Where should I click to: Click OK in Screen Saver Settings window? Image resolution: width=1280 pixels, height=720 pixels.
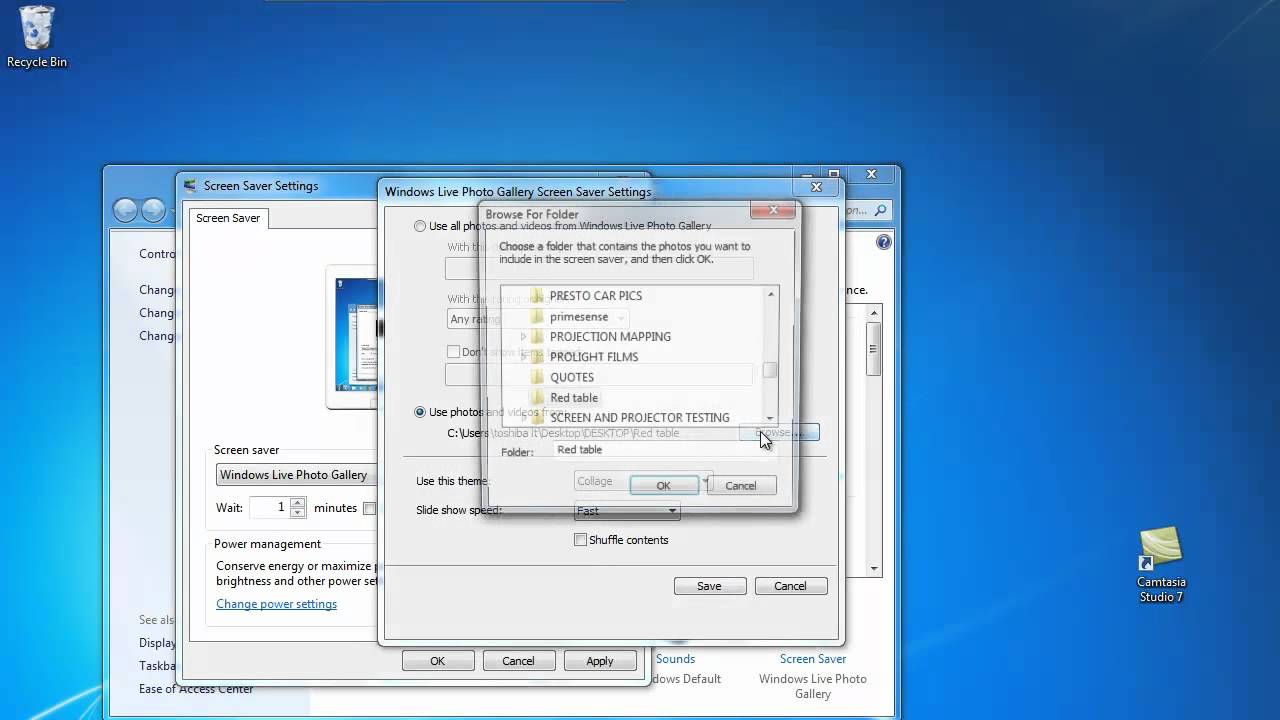(x=437, y=661)
